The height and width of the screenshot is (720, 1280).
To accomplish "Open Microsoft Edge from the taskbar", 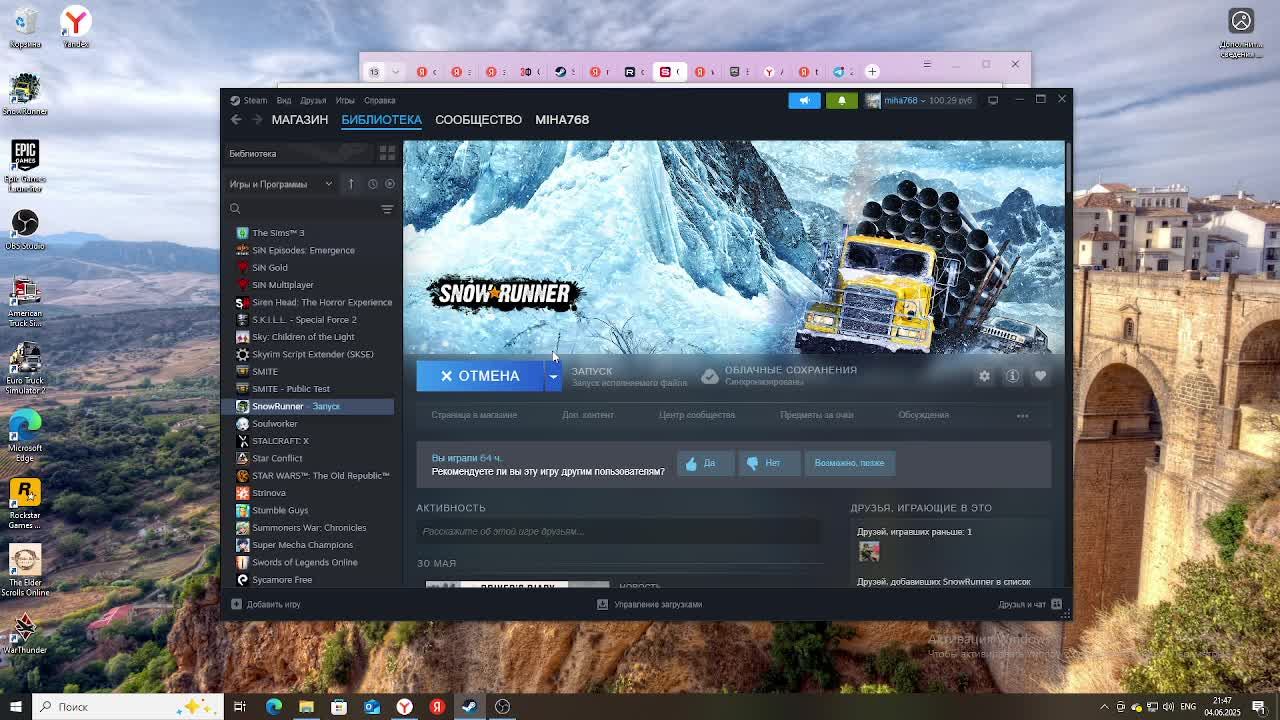I will (x=273, y=707).
